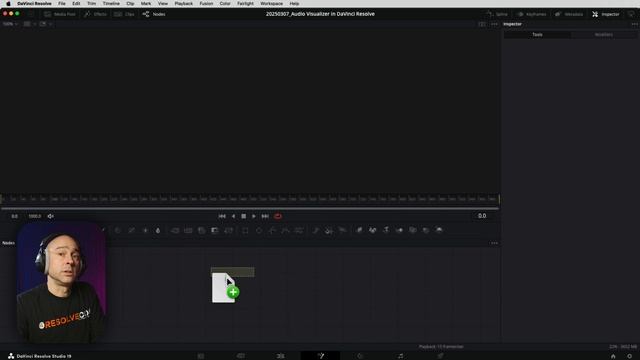640x360 pixels.
Task: Toggle the Spline editor panel
Action: tap(497, 14)
